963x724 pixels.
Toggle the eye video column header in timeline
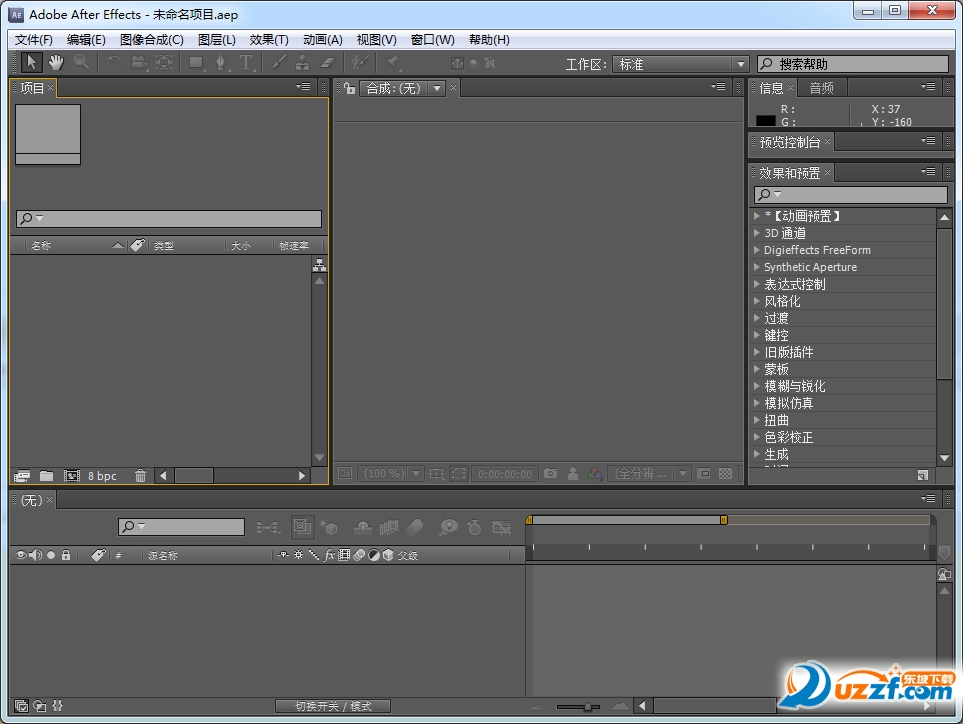pyautogui.click(x=20, y=555)
